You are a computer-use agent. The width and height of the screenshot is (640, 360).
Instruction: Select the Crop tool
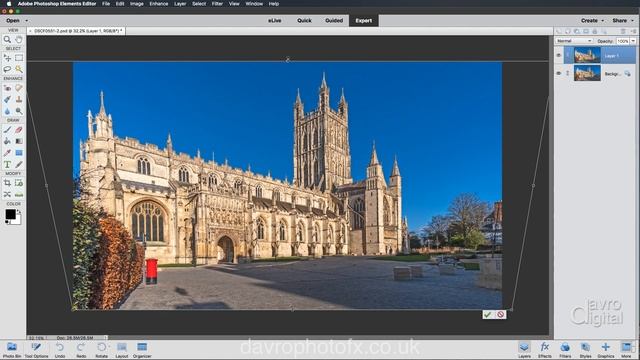(7, 183)
